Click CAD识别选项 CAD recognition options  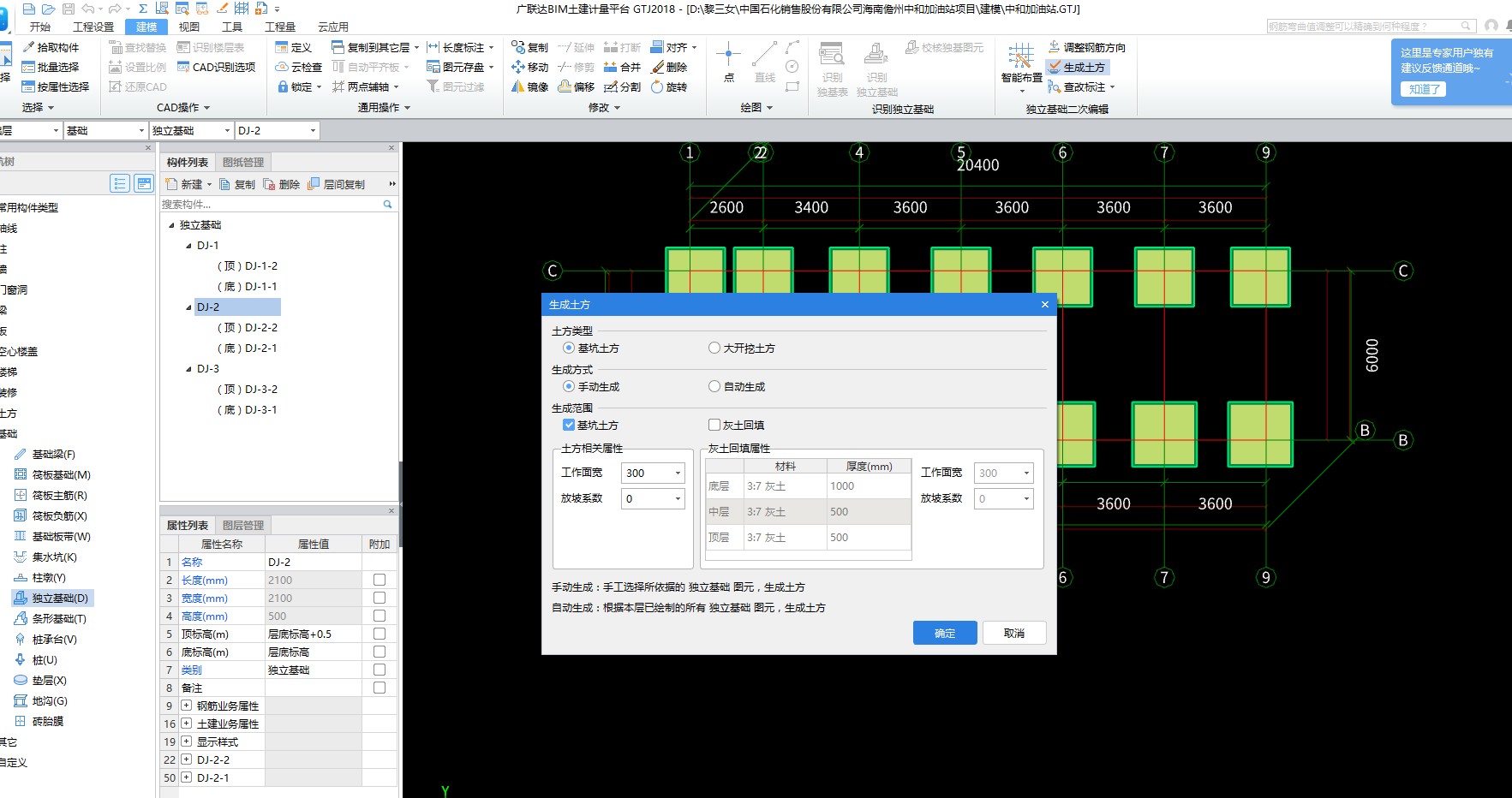pyautogui.click(x=217, y=67)
